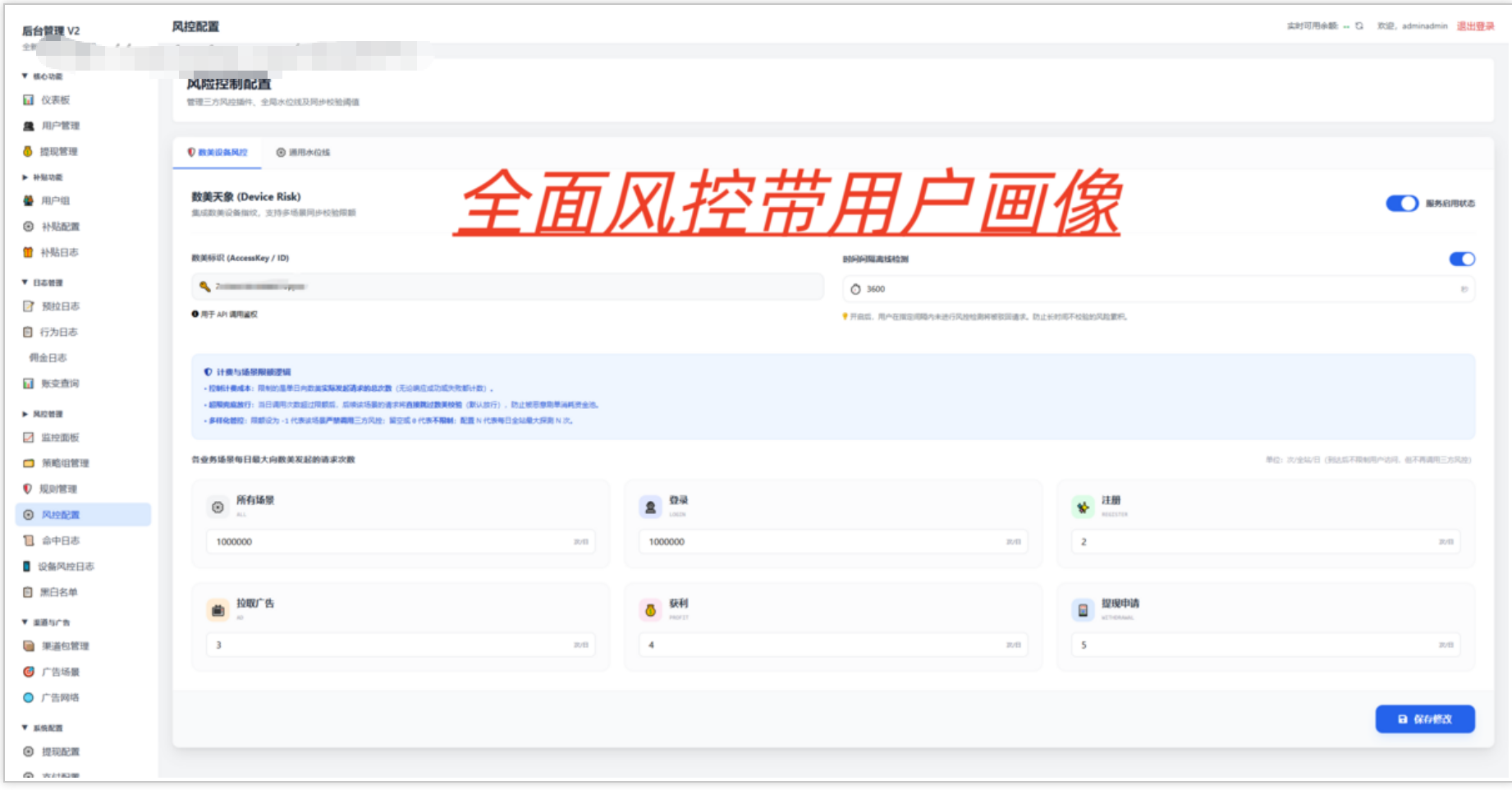The image size is (1512, 790).
Task: Collapse the 核心功能 sidebar section
Action: pos(43,76)
